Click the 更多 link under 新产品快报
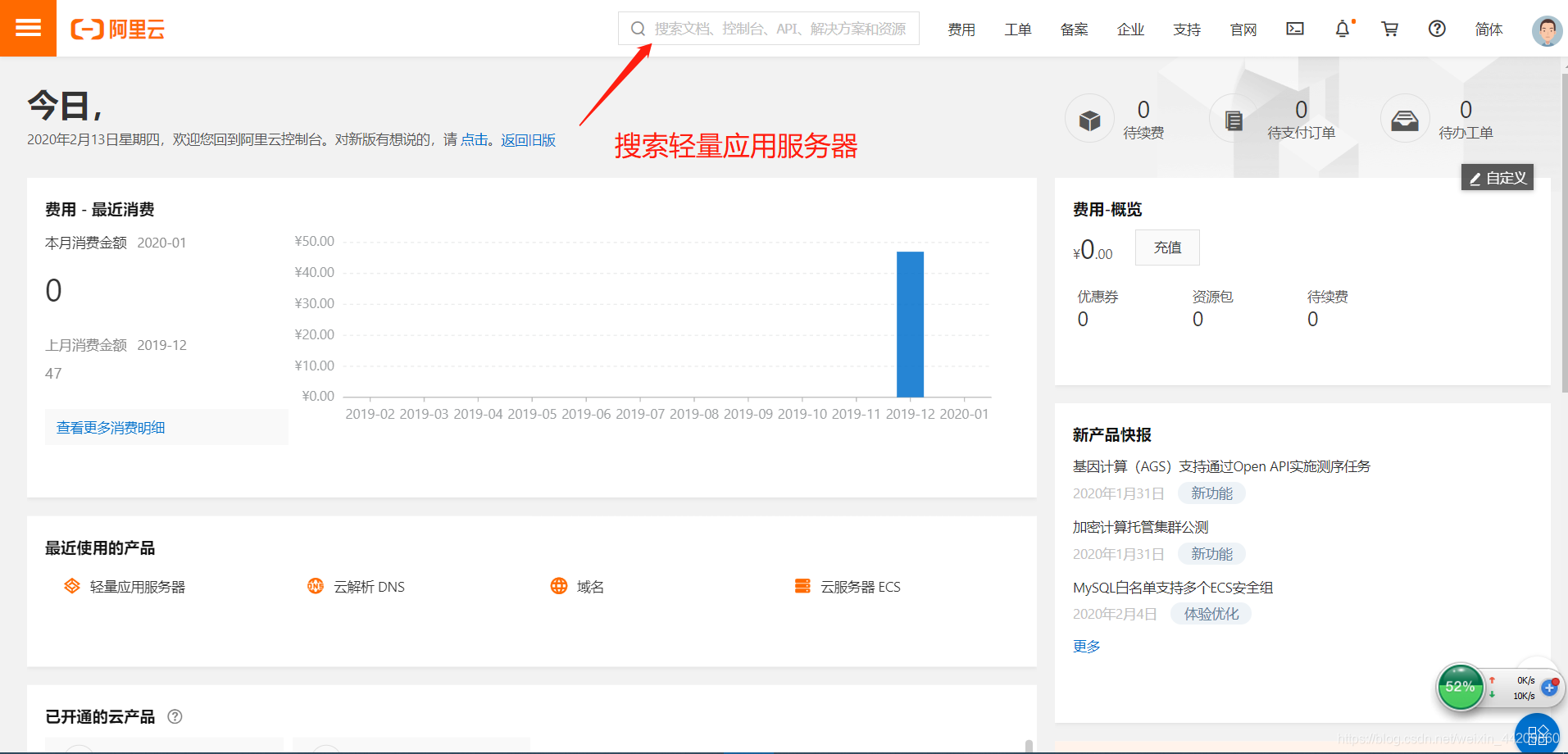Viewport: 1568px width, 754px height. click(x=1087, y=647)
